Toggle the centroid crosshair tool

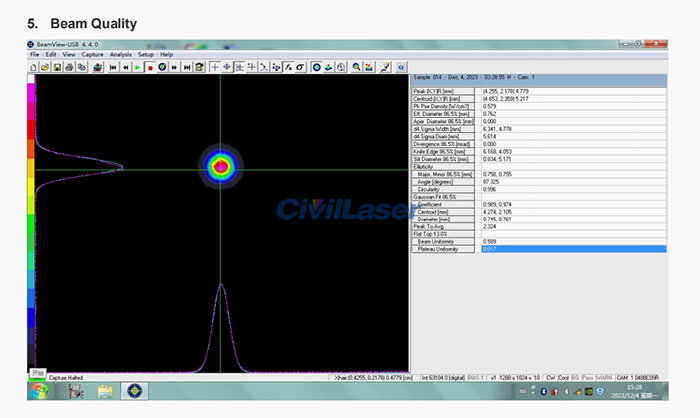click(227, 67)
